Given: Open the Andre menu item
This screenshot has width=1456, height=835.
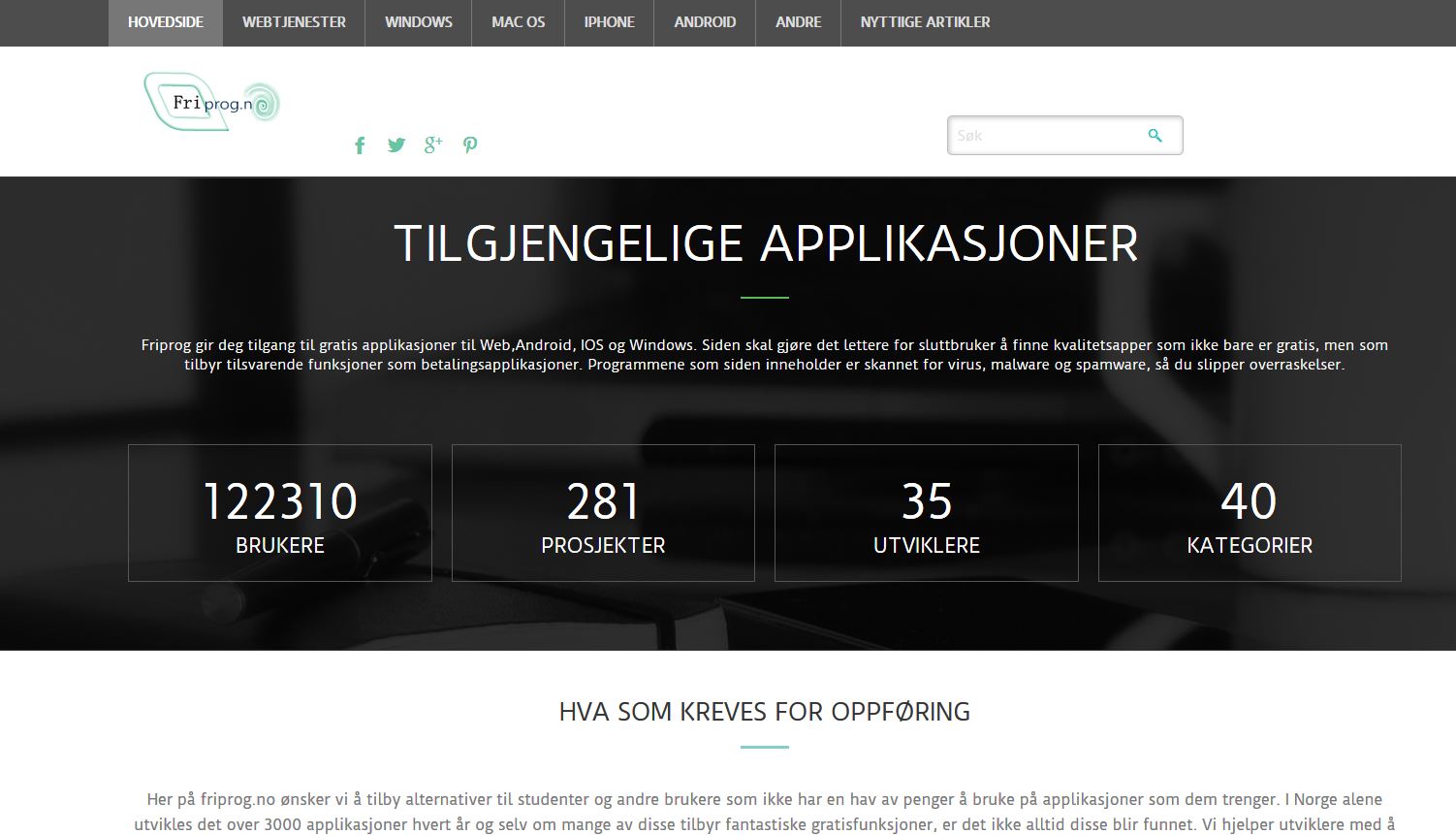Looking at the screenshot, I should click(x=799, y=22).
